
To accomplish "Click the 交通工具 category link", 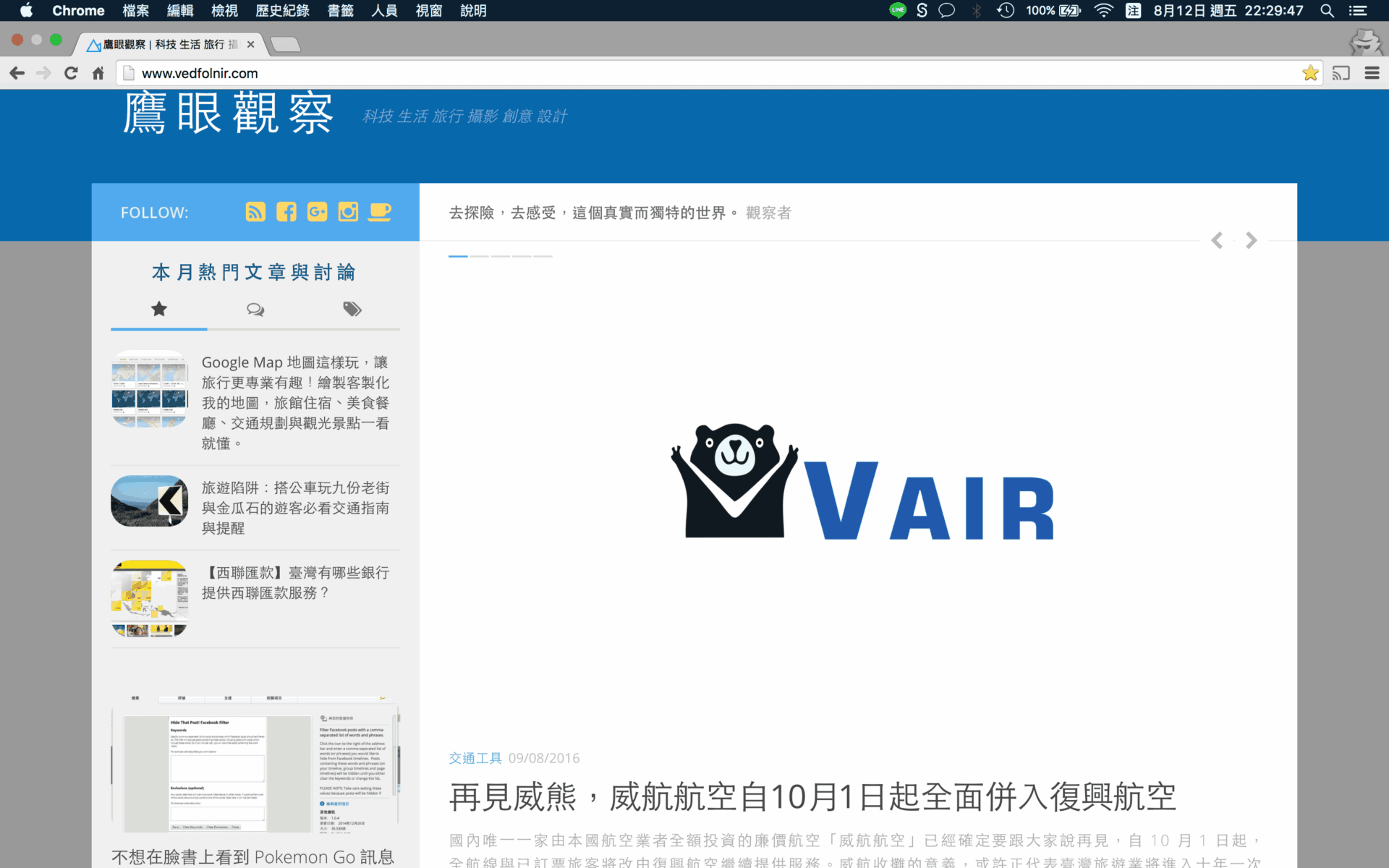I will pos(475,758).
